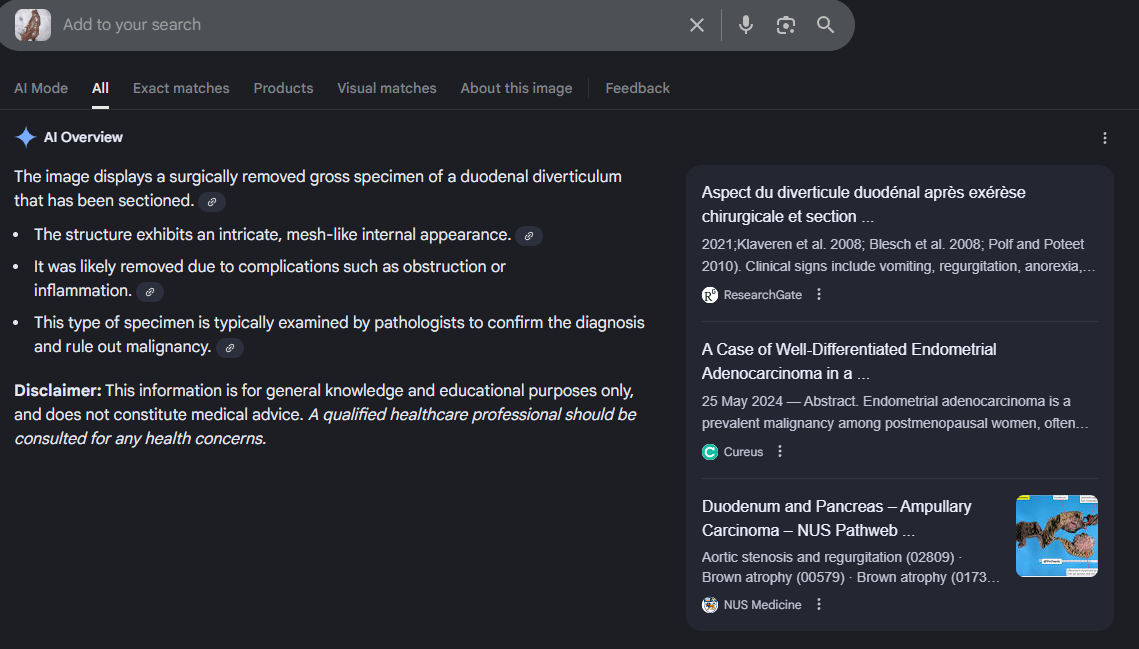
Task: Open three-dot menu next to Cureus
Action: point(779,451)
